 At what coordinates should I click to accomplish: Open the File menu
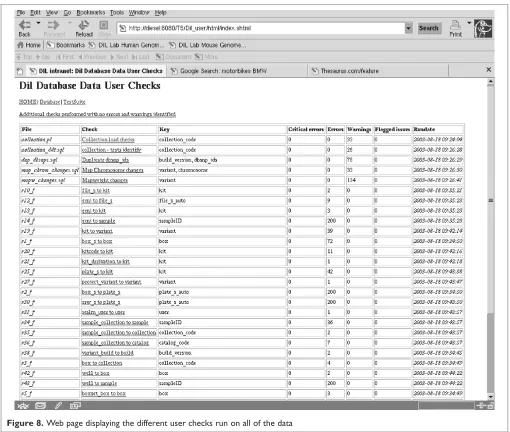[21, 13]
